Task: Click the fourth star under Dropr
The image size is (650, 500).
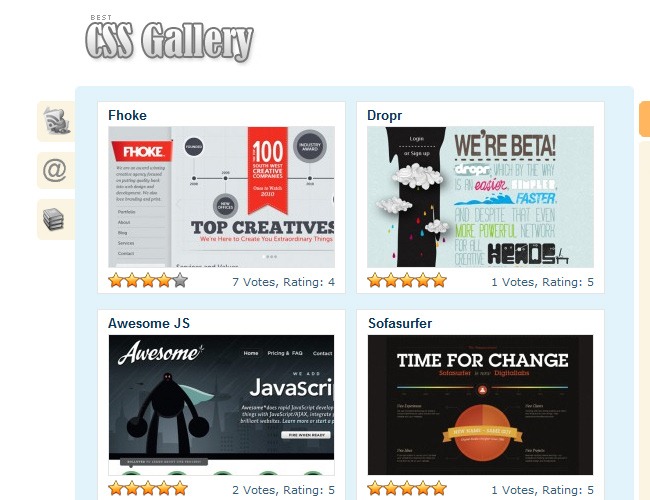Action: 423,281
